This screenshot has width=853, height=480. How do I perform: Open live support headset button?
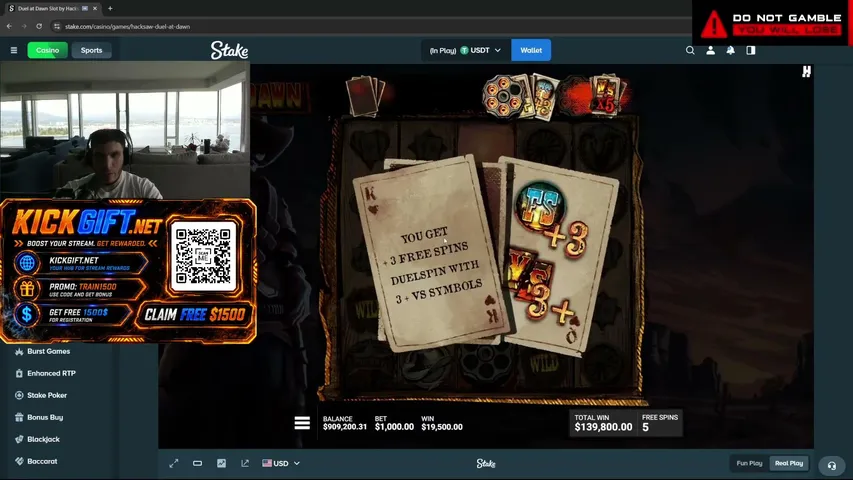coord(831,465)
